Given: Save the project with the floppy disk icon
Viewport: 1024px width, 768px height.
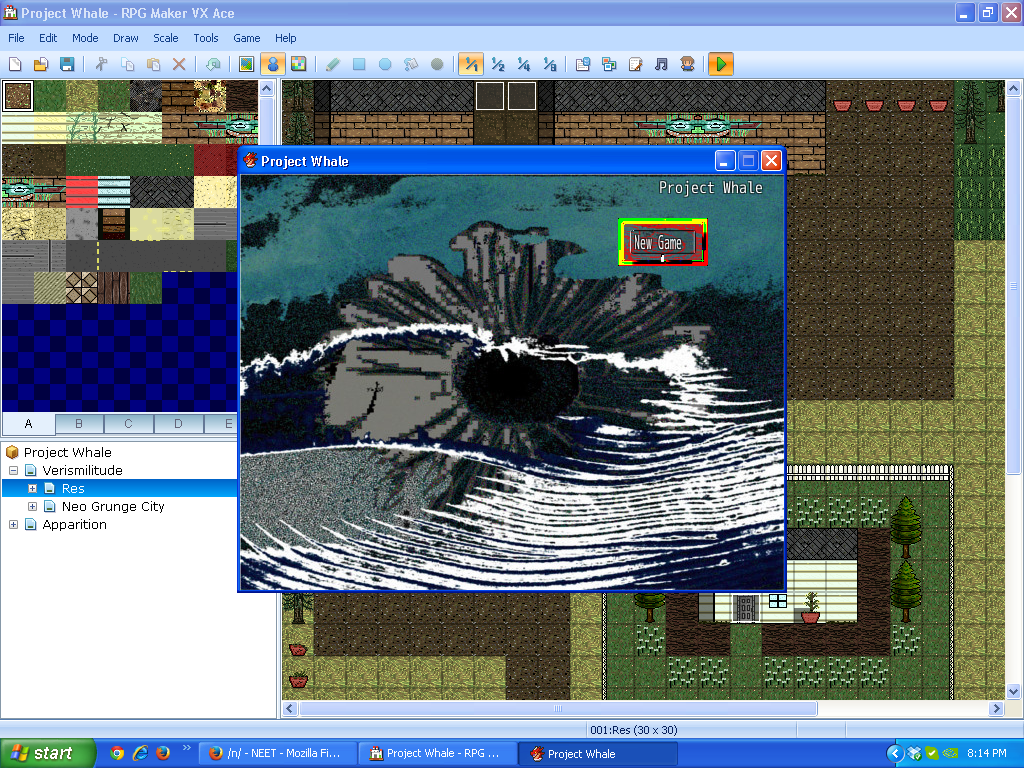Looking at the screenshot, I should pos(67,64).
